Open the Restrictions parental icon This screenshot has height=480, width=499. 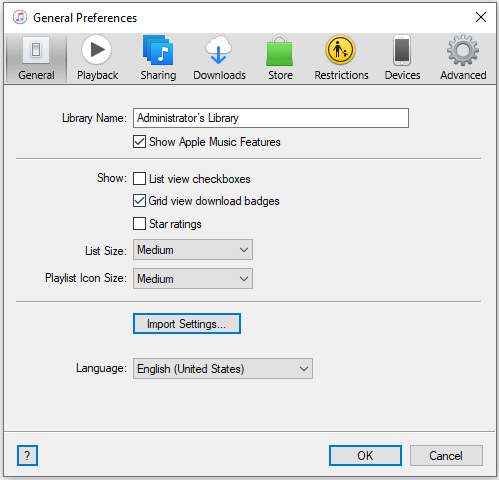click(341, 50)
